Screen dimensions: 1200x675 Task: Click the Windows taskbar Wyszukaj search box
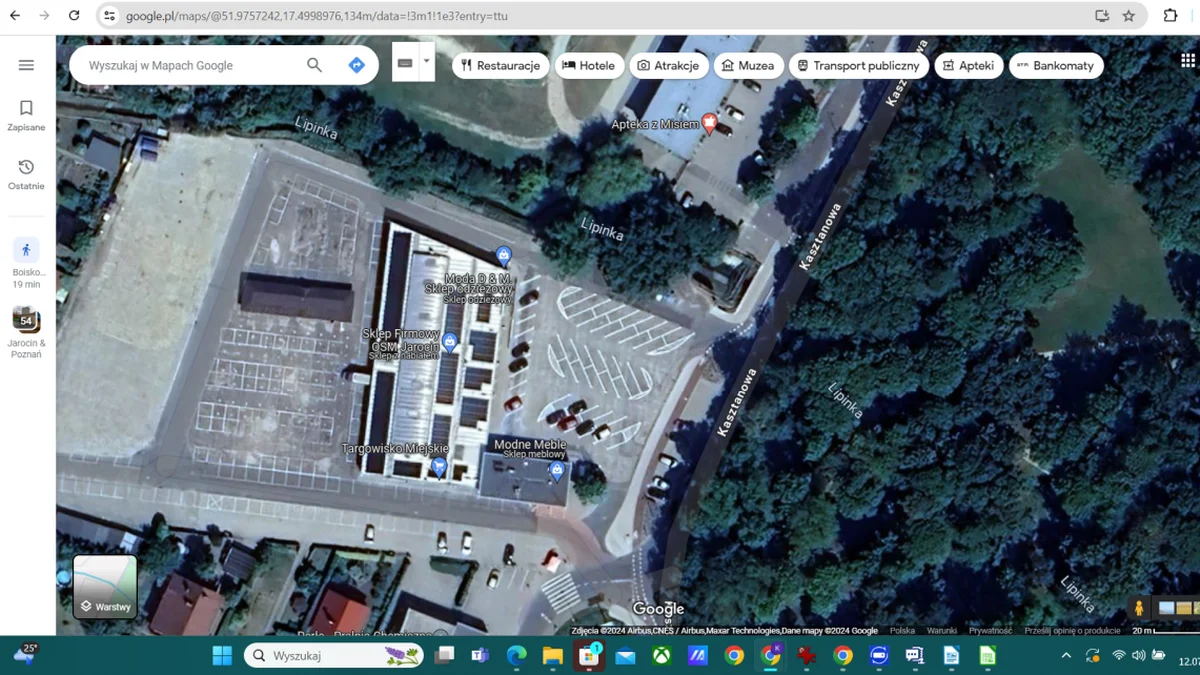click(334, 656)
